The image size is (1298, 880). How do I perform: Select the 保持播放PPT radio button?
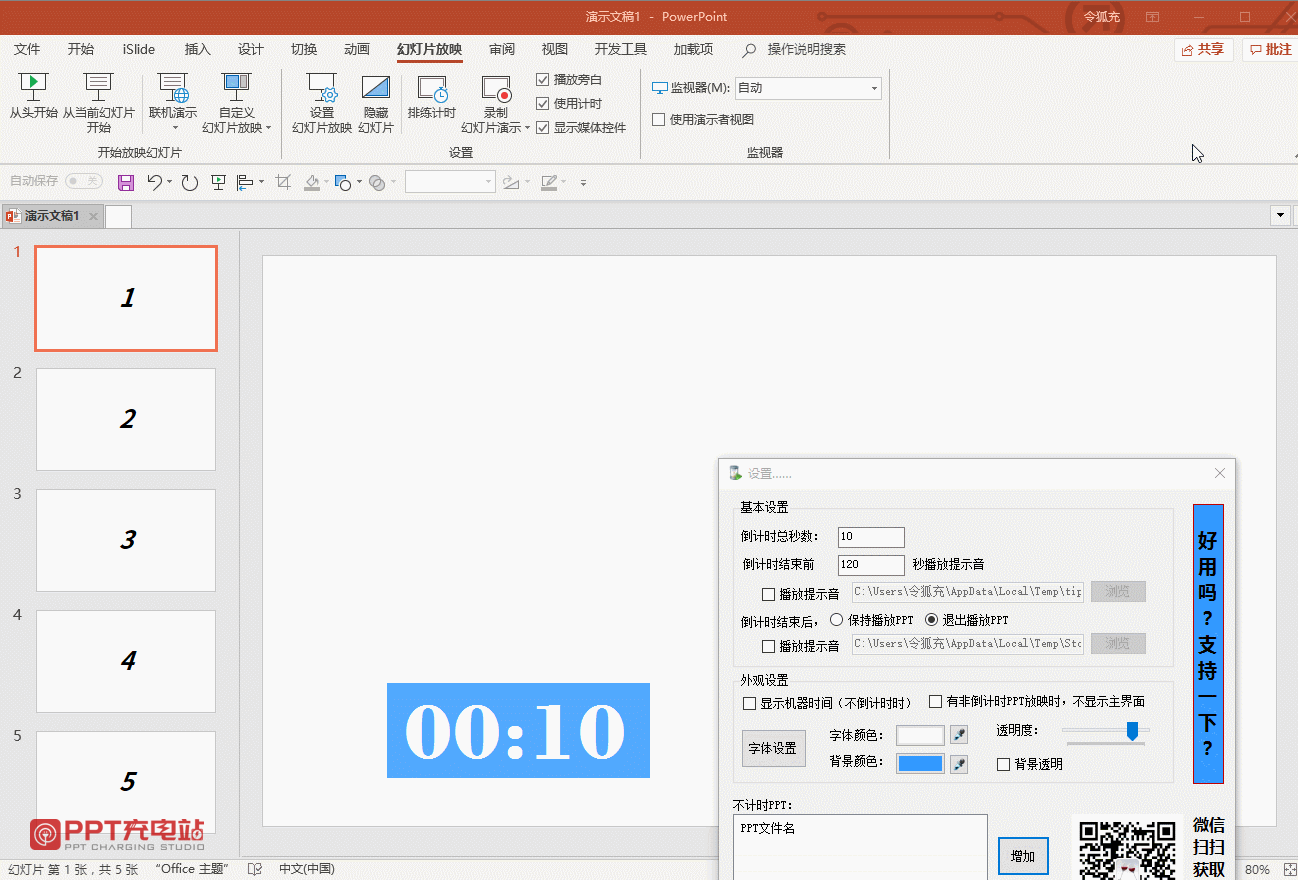tap(836, 619)
